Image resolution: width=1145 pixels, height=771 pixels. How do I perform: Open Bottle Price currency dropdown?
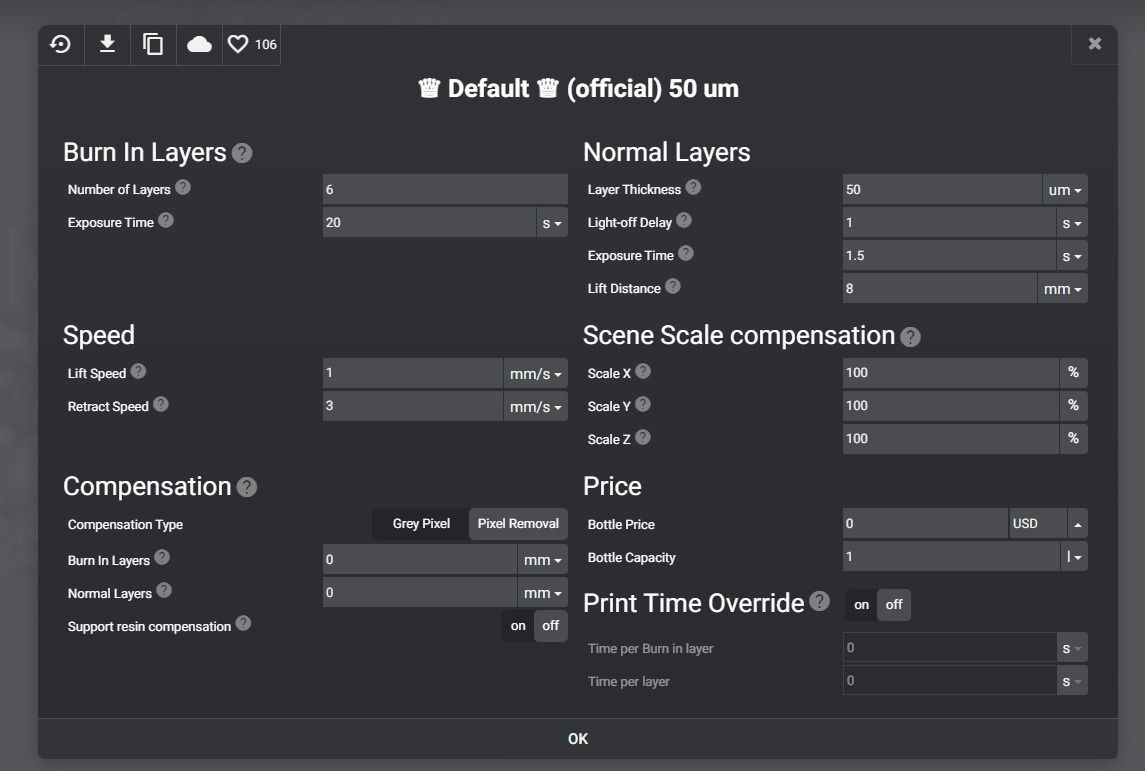(1077, 524)
